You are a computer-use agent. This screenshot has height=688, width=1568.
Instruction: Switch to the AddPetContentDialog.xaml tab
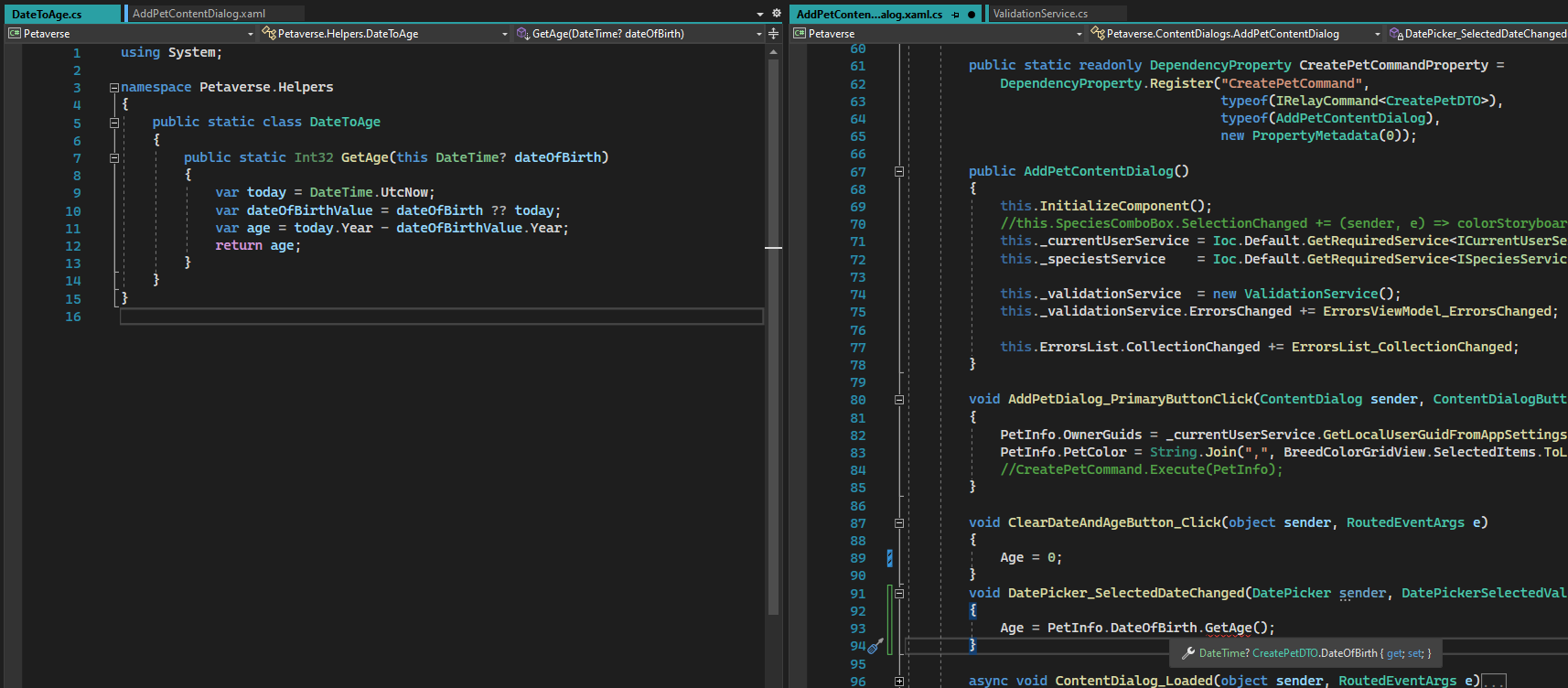coord(199,14)
